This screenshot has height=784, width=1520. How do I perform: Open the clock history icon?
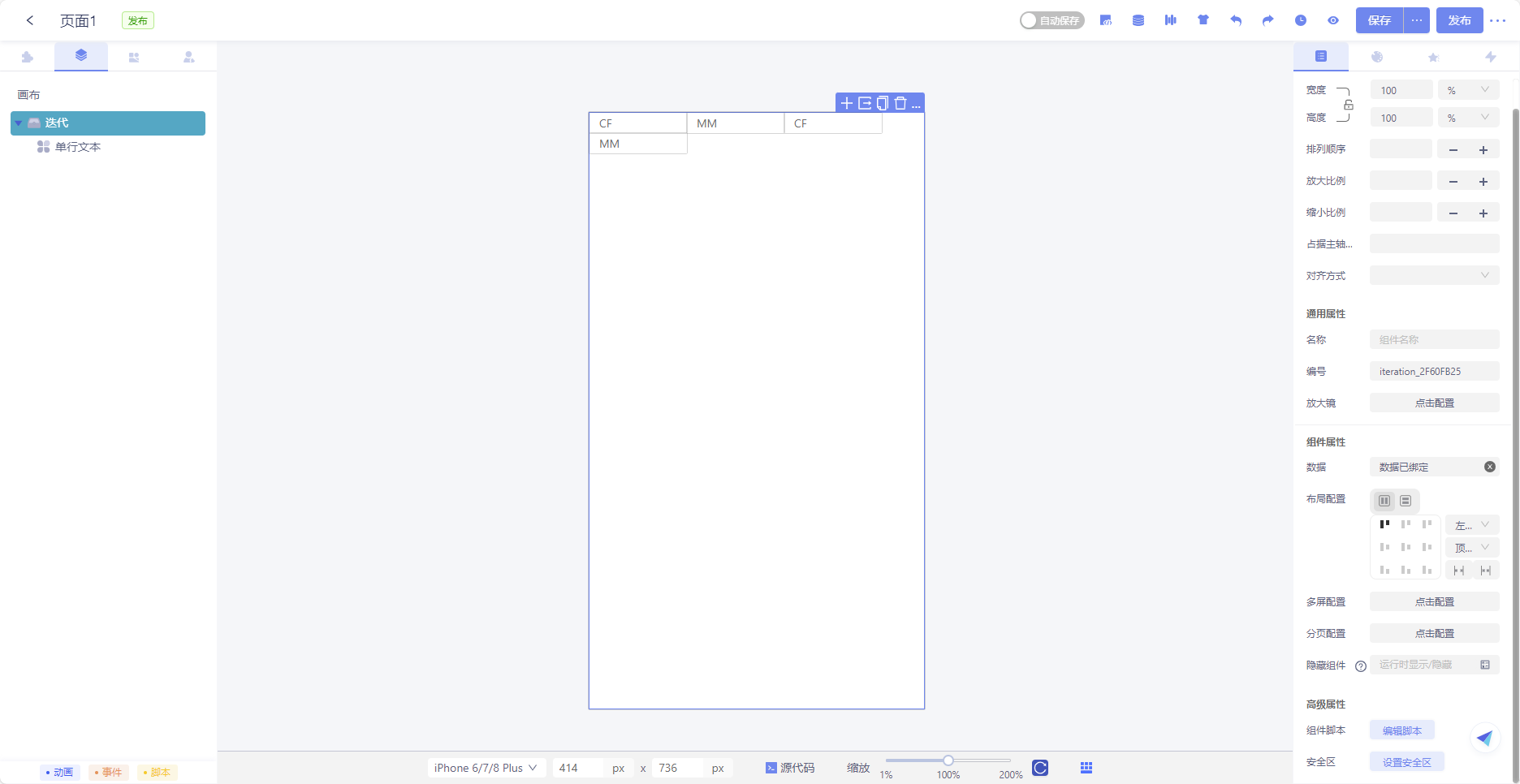pyautogui.click(x=1301, y=20)
